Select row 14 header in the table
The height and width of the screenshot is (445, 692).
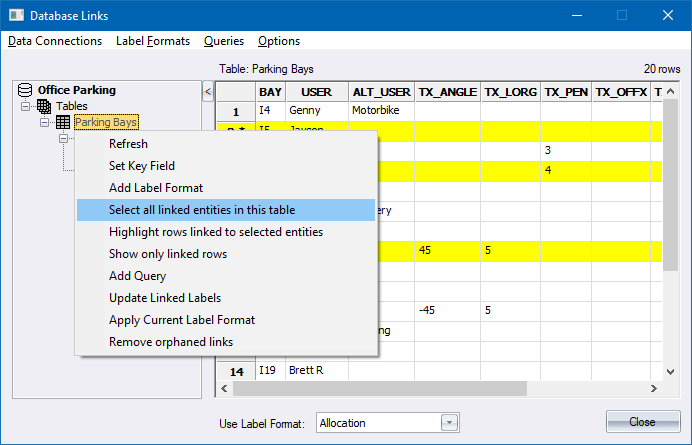237,371
